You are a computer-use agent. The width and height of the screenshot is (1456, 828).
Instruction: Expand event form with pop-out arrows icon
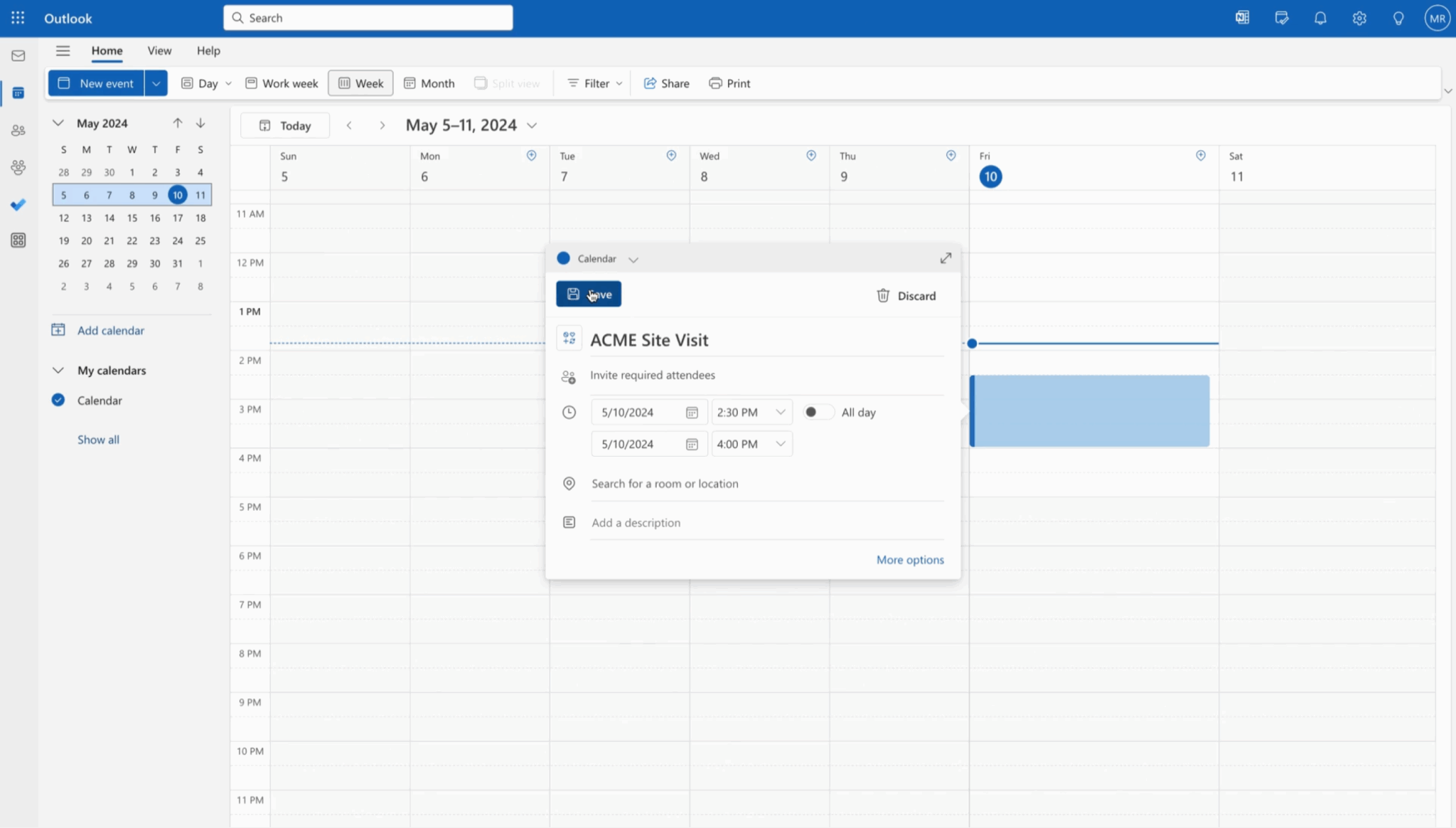[x=946, y=258]
